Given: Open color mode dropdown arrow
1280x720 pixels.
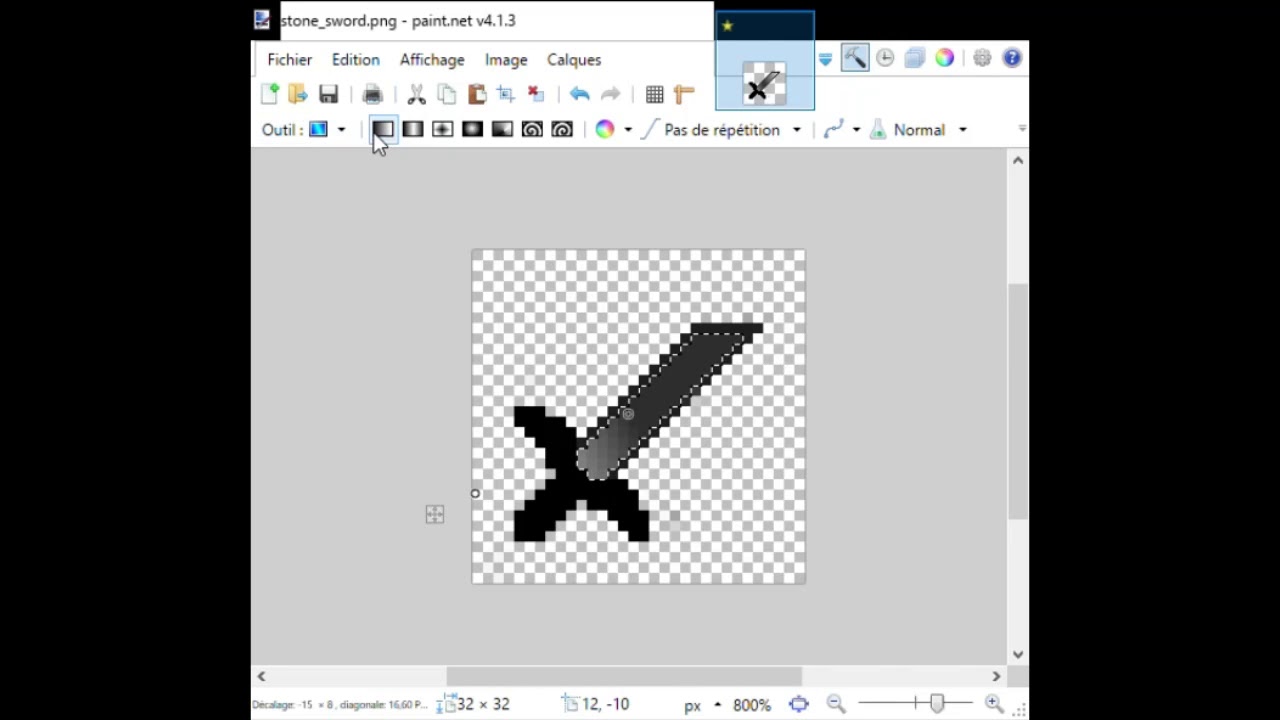Looking at the screenshot, I should (628, 130).
